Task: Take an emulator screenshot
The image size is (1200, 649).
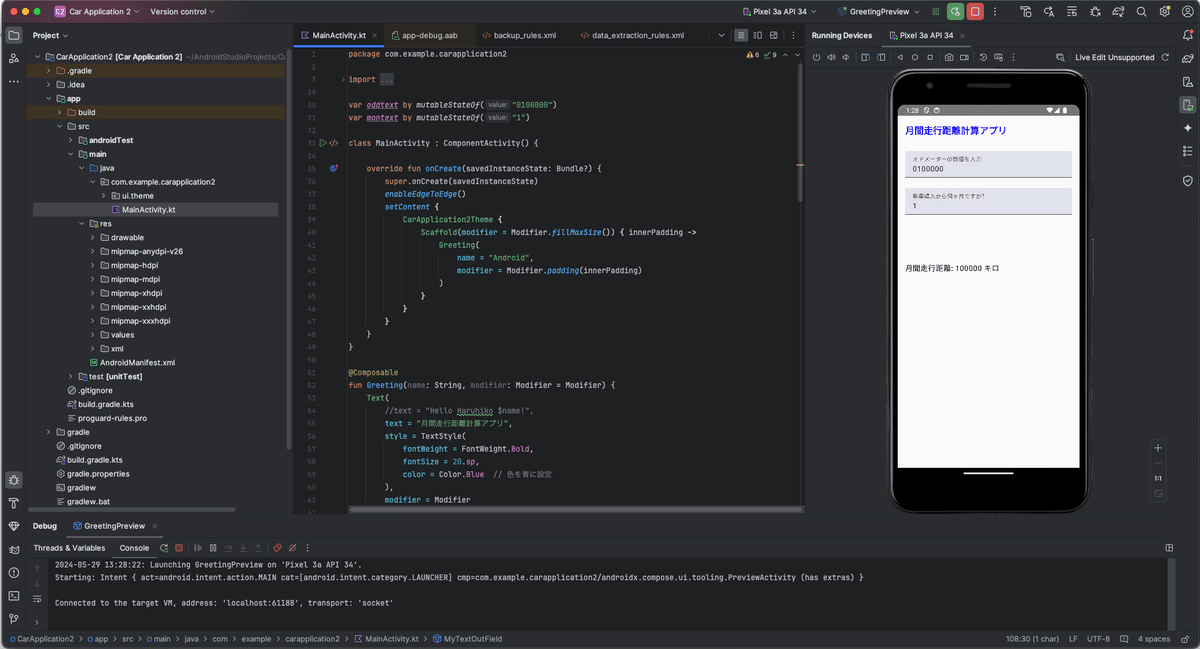Action: pyautogui.click(x=949, y=58)
